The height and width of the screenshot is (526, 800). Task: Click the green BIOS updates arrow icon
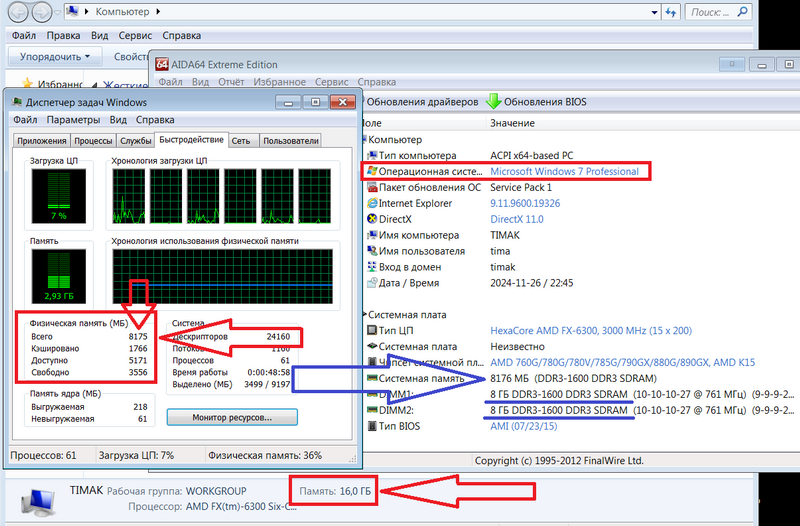pyautogui.click(x=493, y=102)
